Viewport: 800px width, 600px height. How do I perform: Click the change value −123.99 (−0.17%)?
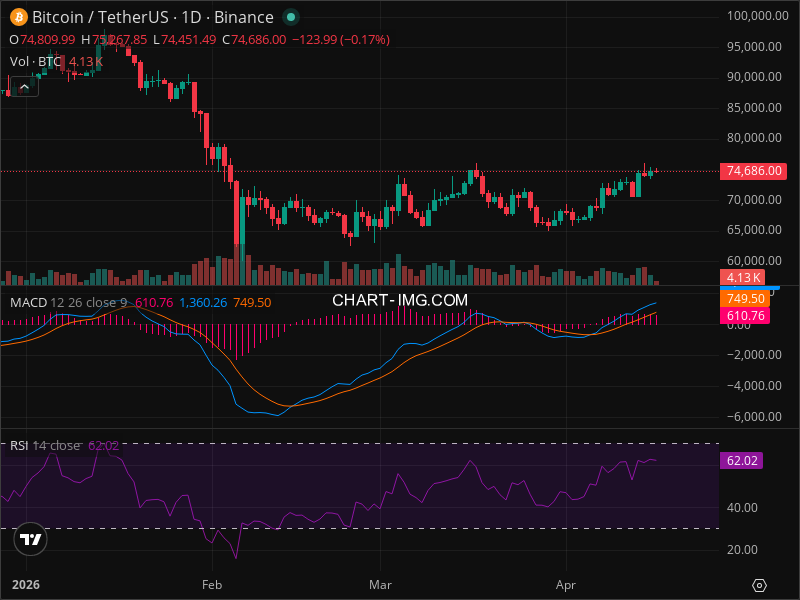point(341,40)
